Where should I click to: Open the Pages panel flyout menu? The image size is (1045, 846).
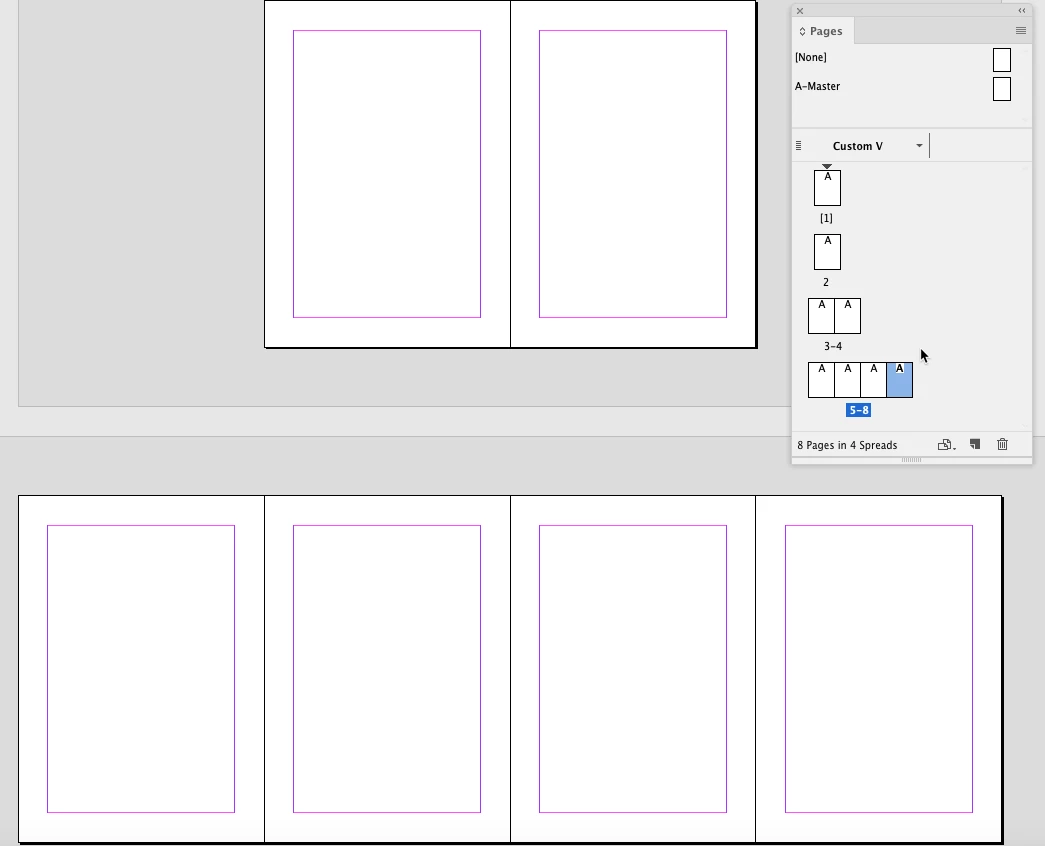point(1020,31)
